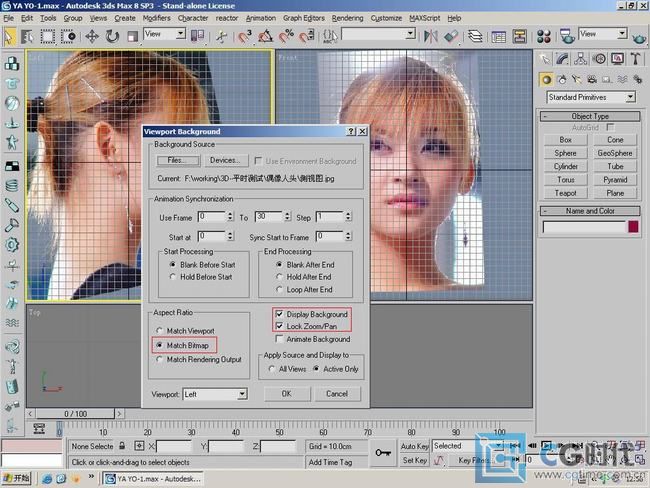Open the MAXScript menu
The width and height of the screenshot is (650, 488).
424,18
